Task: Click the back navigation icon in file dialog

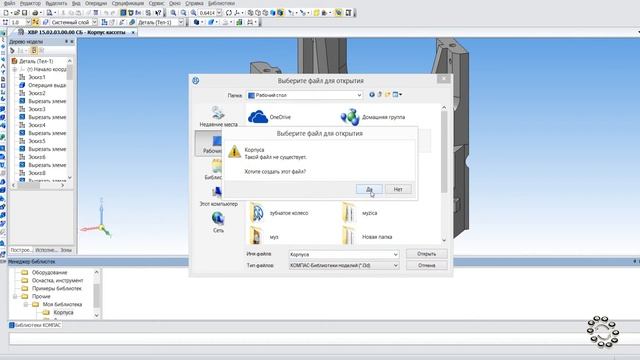Action: (372, 95)
